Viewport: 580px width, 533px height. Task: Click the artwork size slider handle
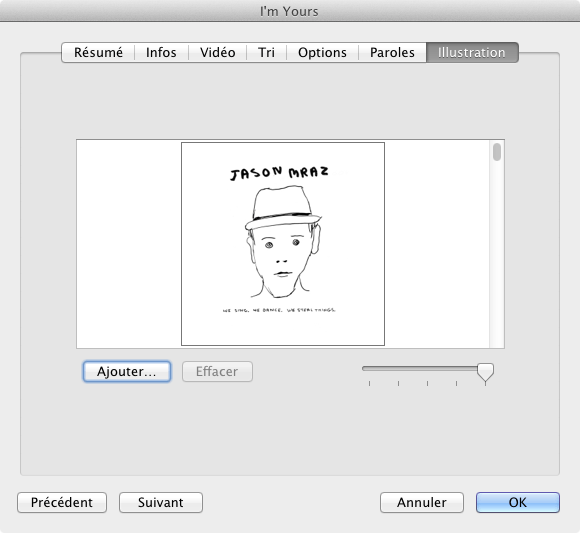click(x=485, y=372)
